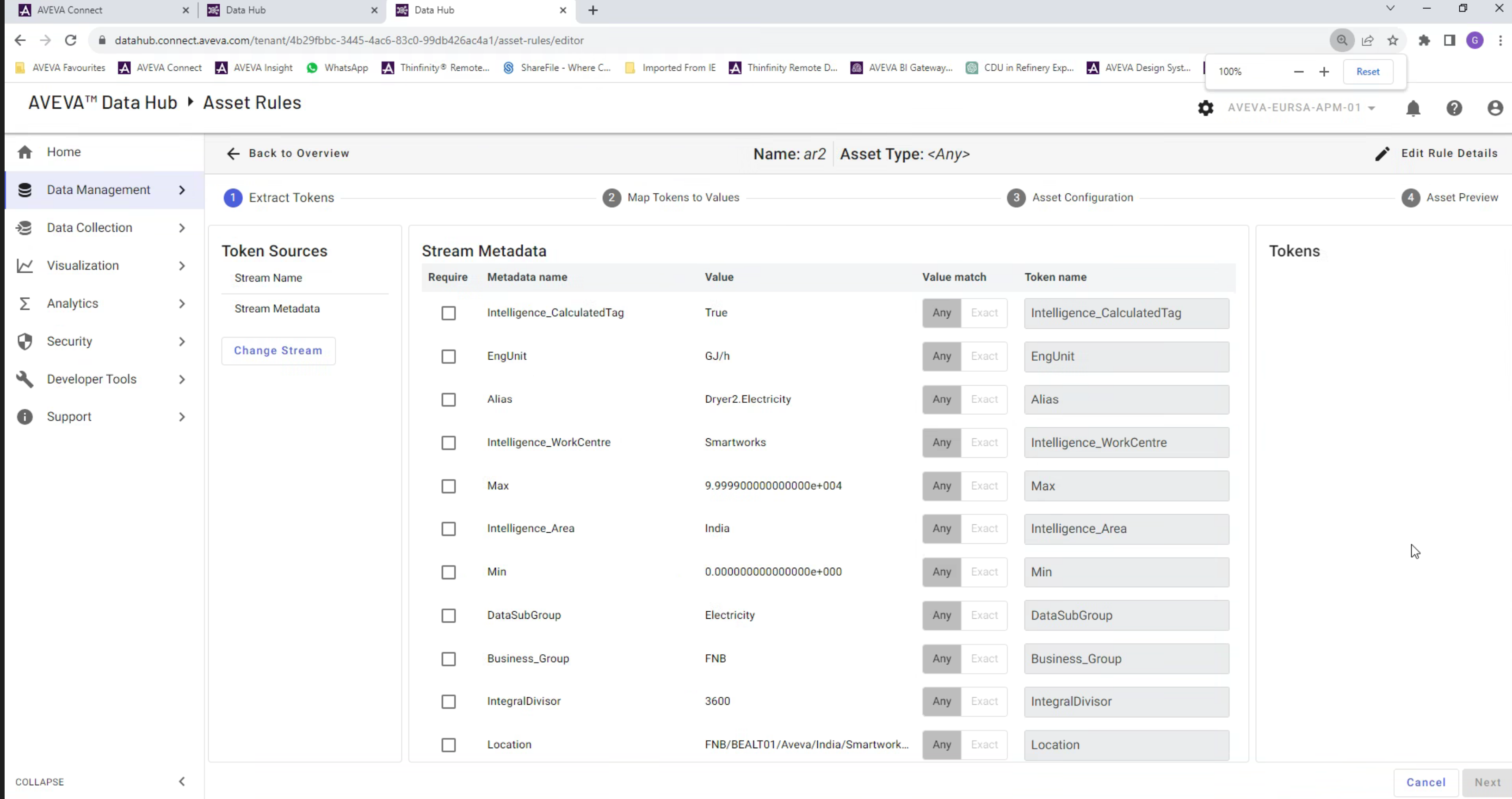The height and width of the screenshot is (799, 1512).
Task: Open the settings gear icon
Action: [1205, 108]
